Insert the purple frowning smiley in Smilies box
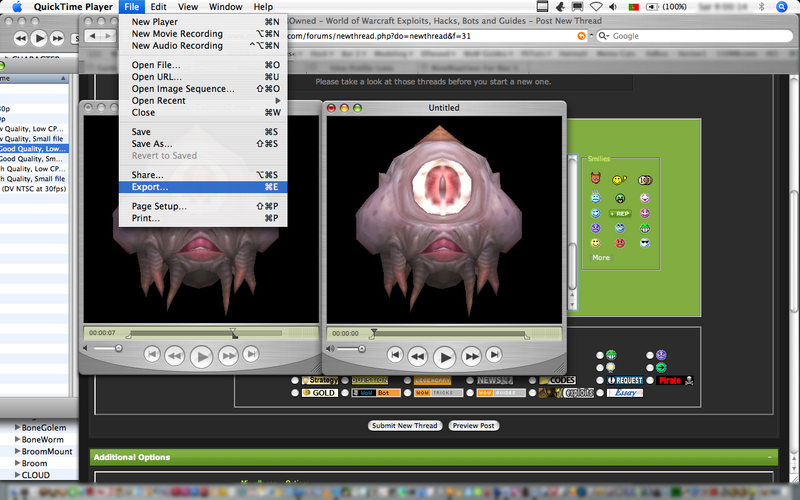Screen dimensions: 800x500 tap(595, 228)
